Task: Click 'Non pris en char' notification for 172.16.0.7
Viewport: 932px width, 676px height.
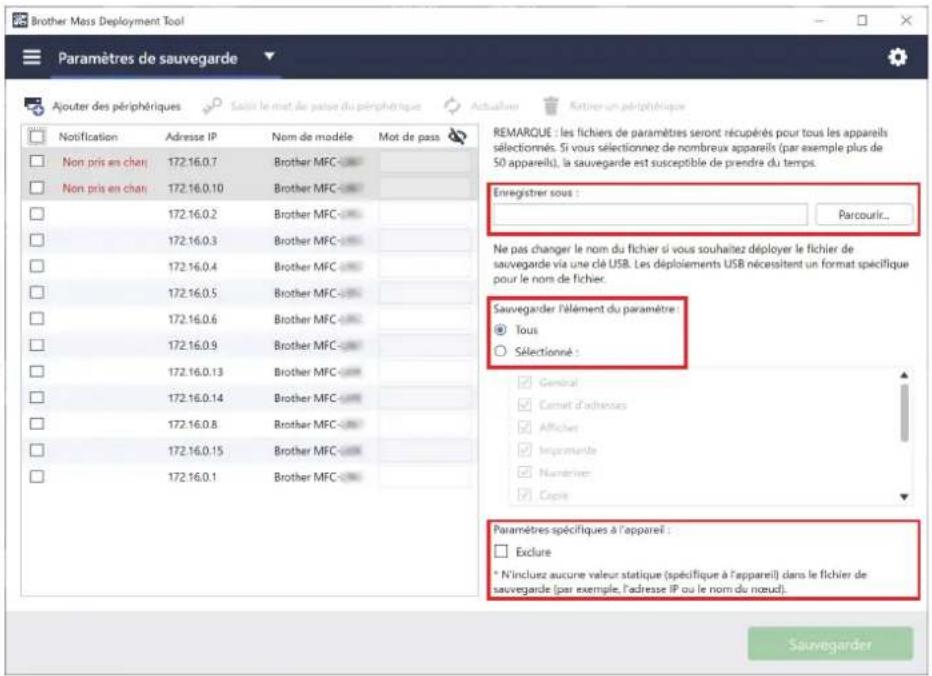Action: [105, 162]
